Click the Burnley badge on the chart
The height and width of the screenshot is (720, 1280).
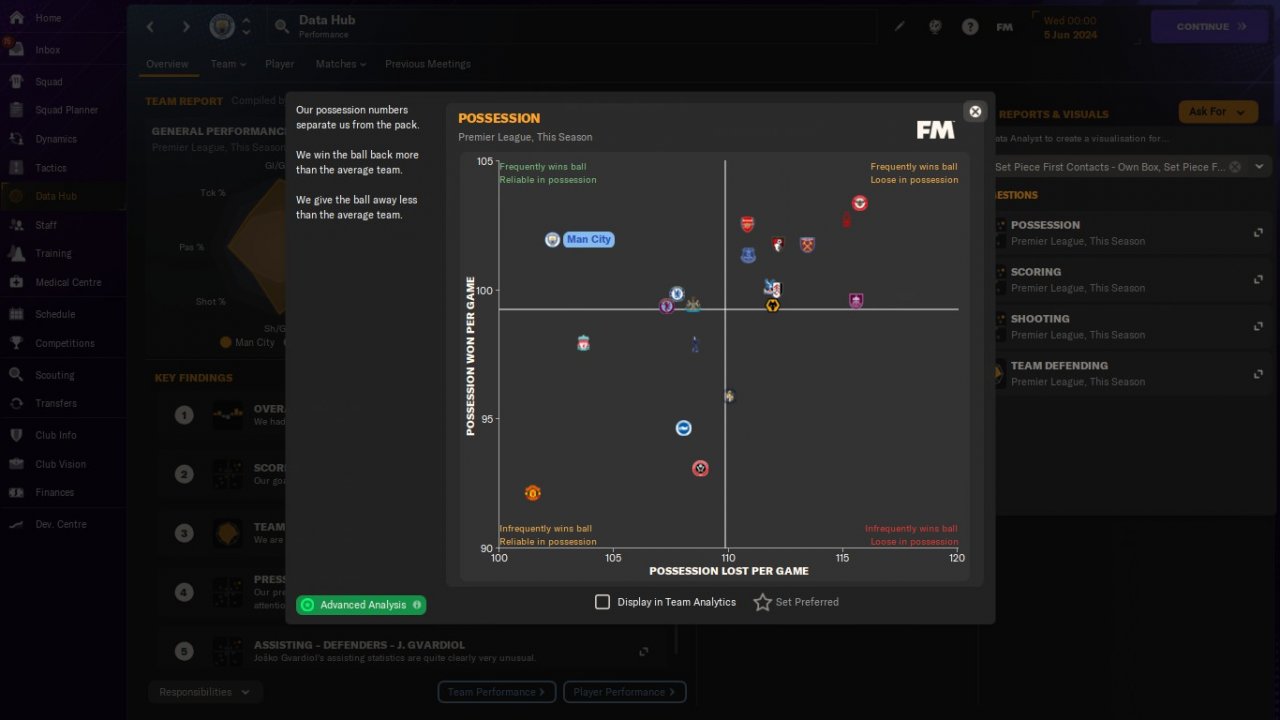856,301
